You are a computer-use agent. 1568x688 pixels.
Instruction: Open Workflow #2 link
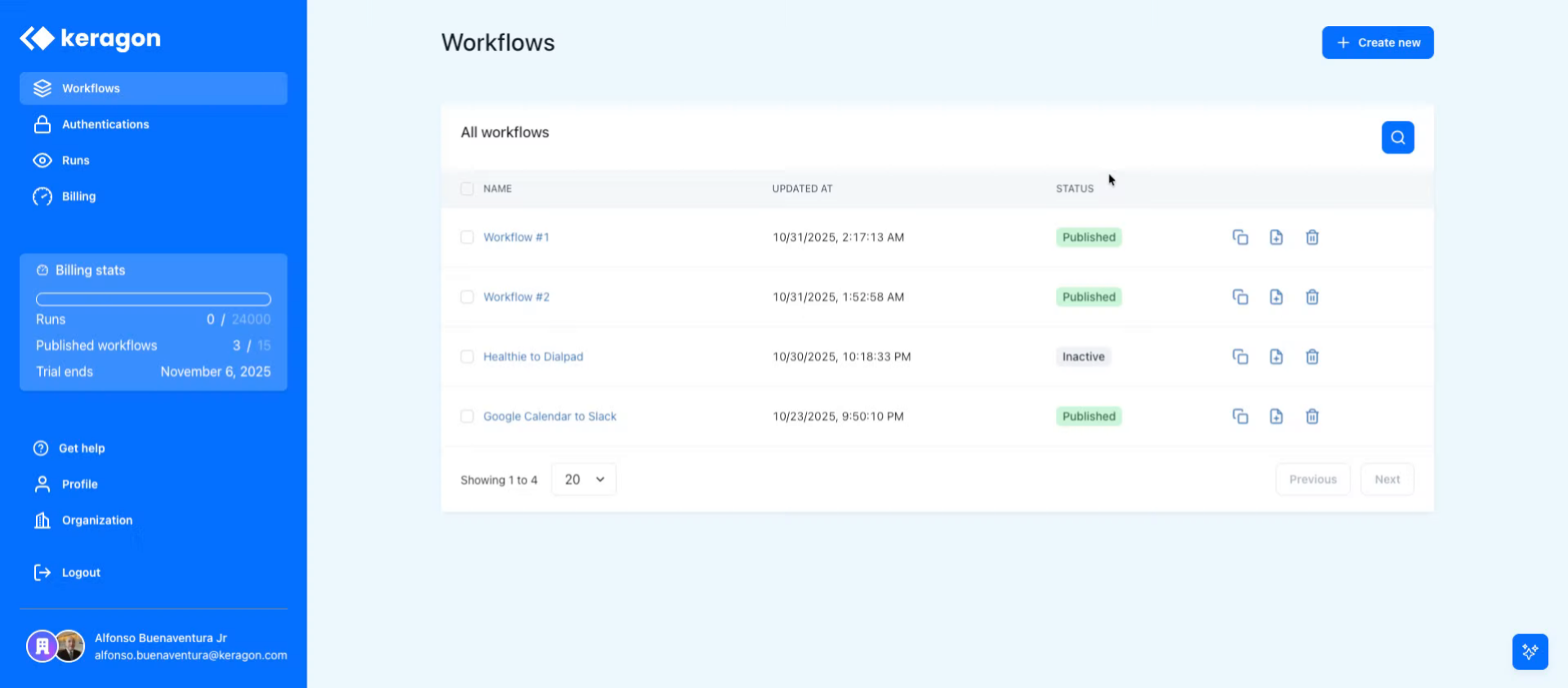516,297
